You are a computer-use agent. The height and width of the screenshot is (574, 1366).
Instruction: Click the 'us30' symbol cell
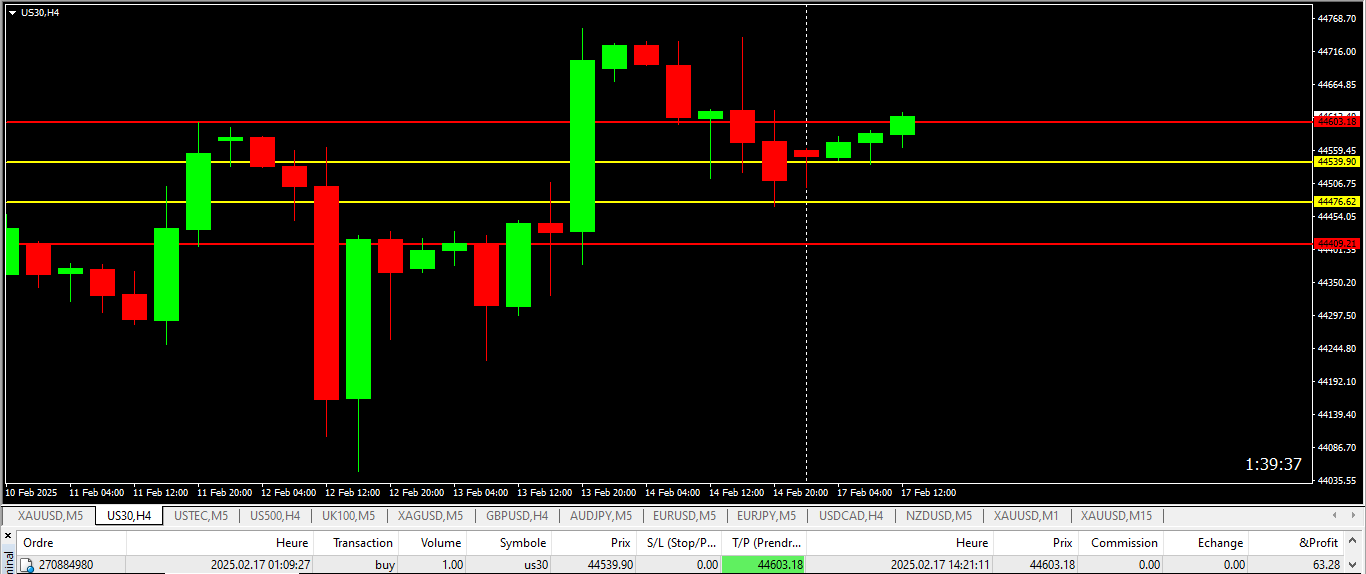pos(535,565)
